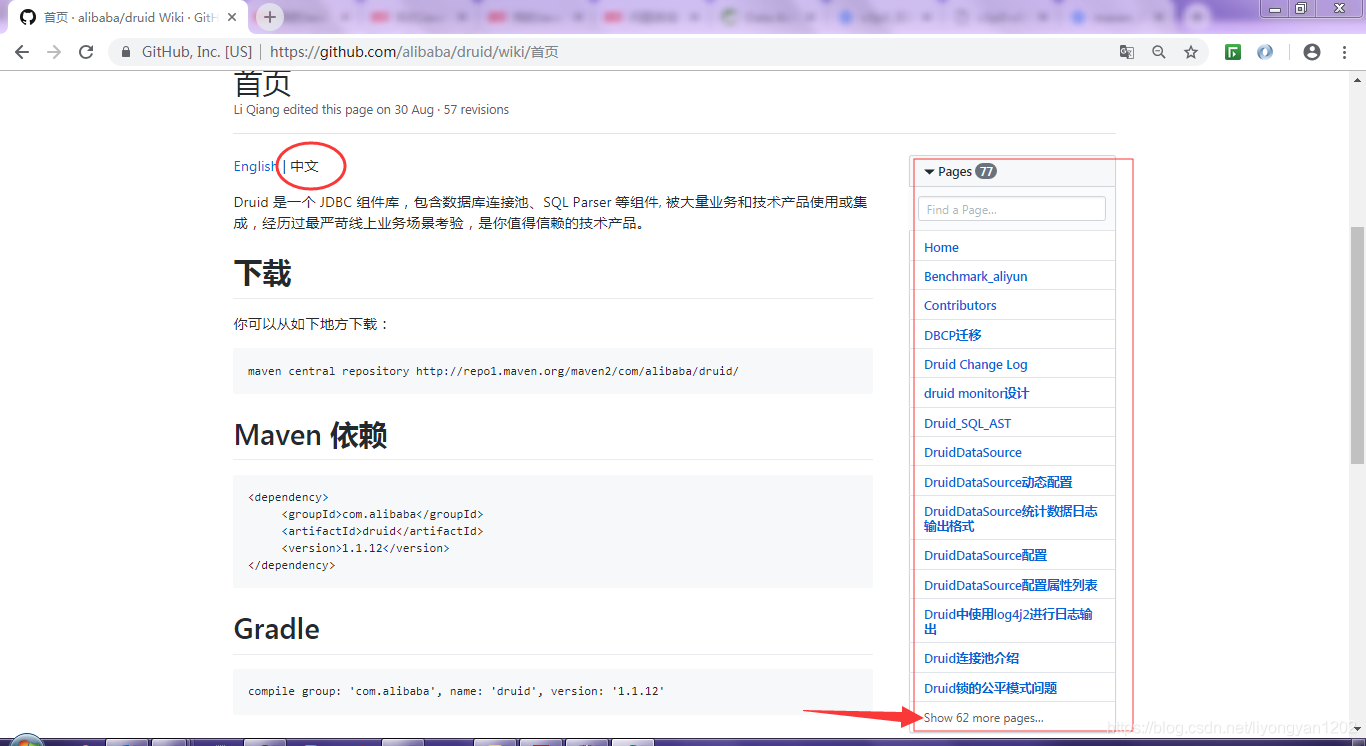1366x746 pixels.
Task: Open DruidDataSource动态配置 page
Action: click(998, 482)
